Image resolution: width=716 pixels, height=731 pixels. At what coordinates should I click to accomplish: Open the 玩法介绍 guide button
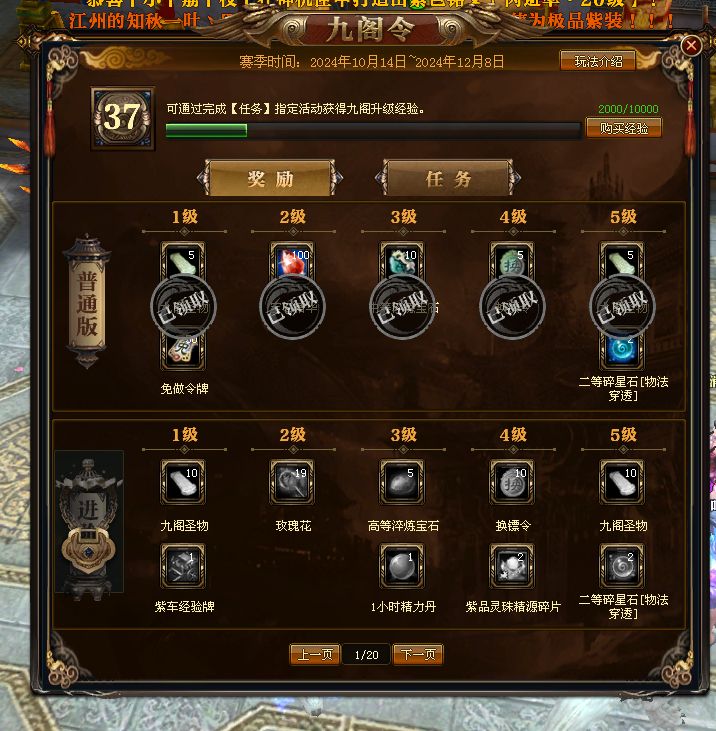(598, 61)
